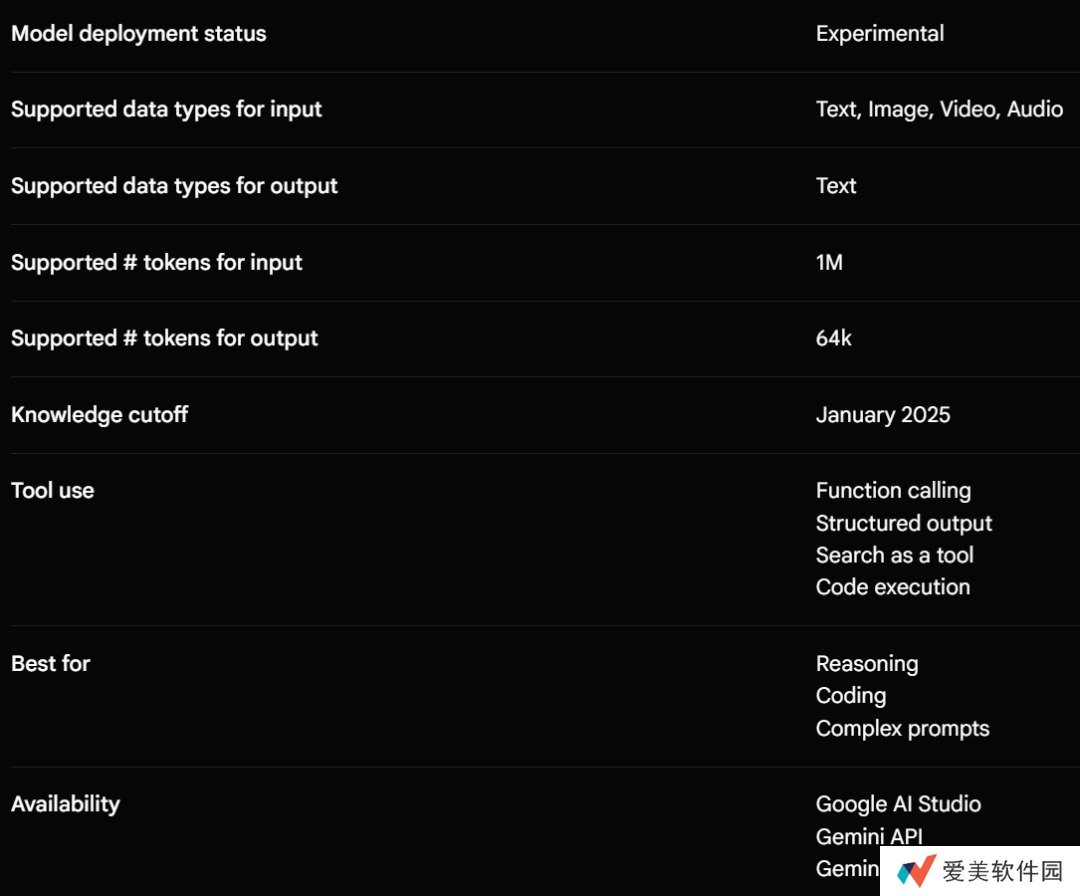Click the "Tool use" row label
Viewport: 1080px width, 896px height.
tap(52, 491)
